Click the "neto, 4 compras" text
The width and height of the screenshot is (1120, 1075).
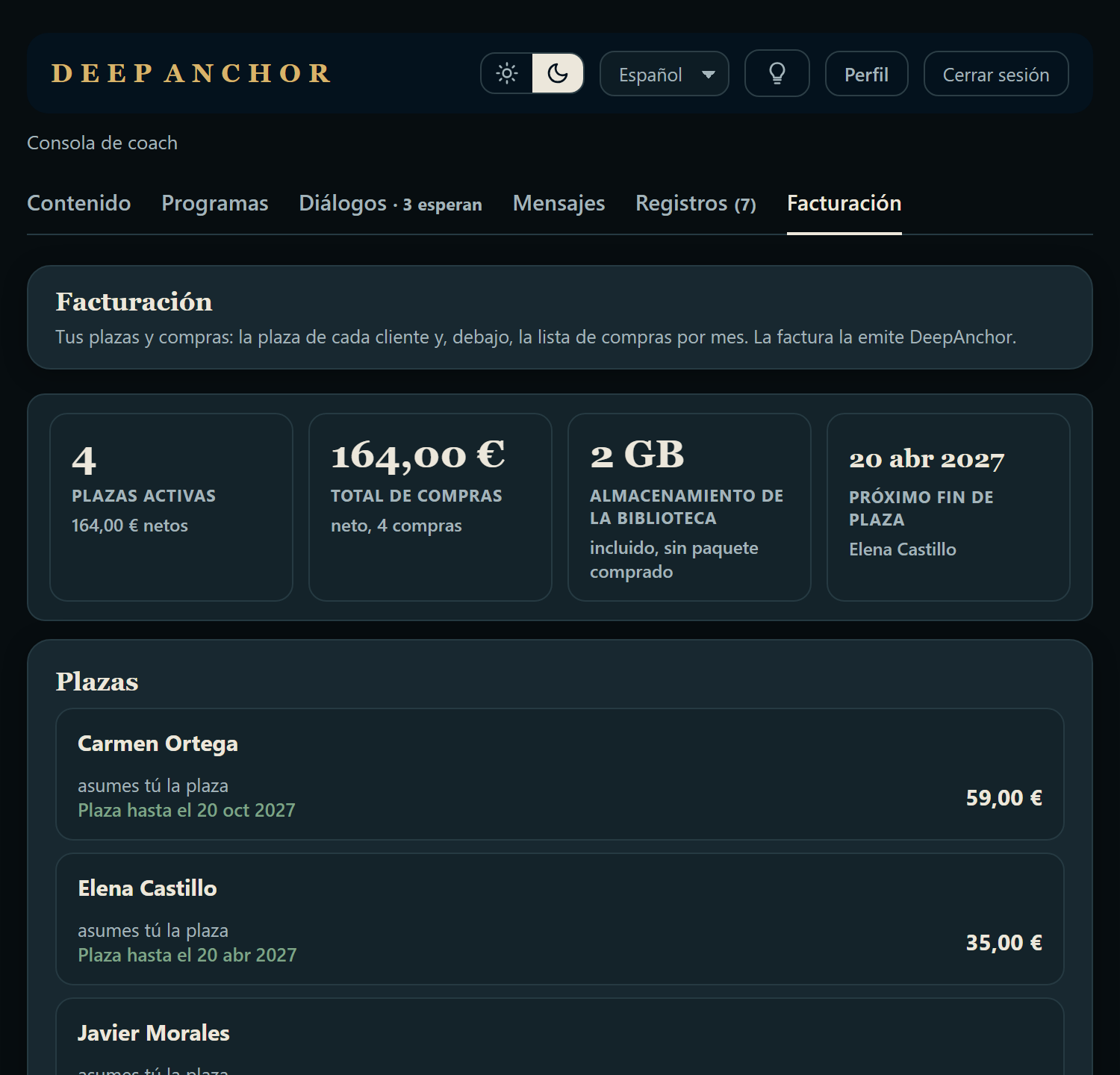396,526
